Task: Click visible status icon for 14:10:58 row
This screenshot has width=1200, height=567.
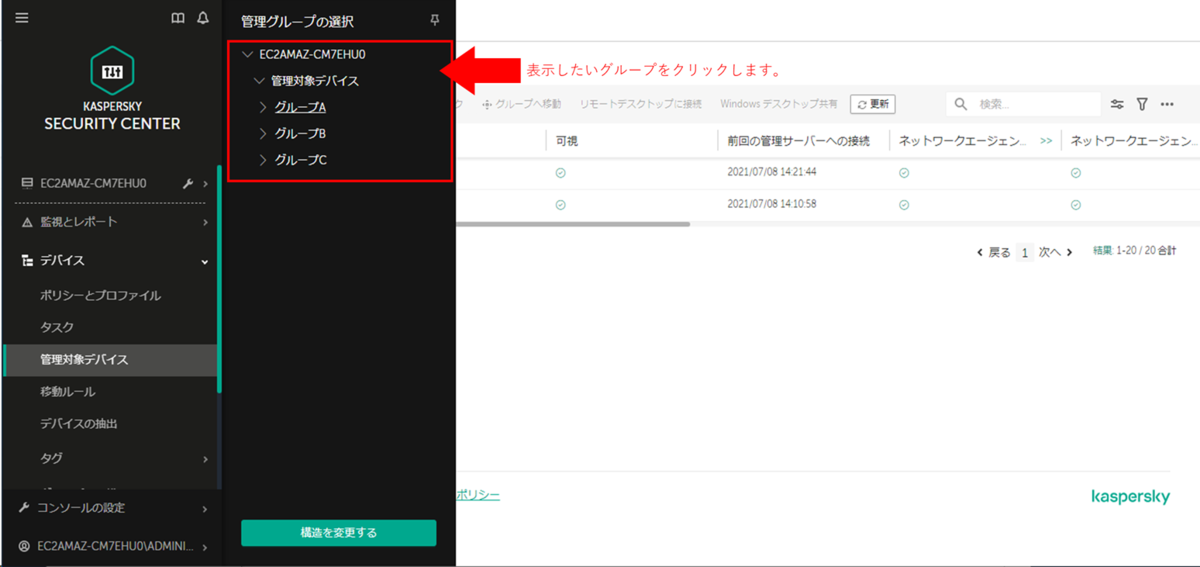Action: pos(561,204)
